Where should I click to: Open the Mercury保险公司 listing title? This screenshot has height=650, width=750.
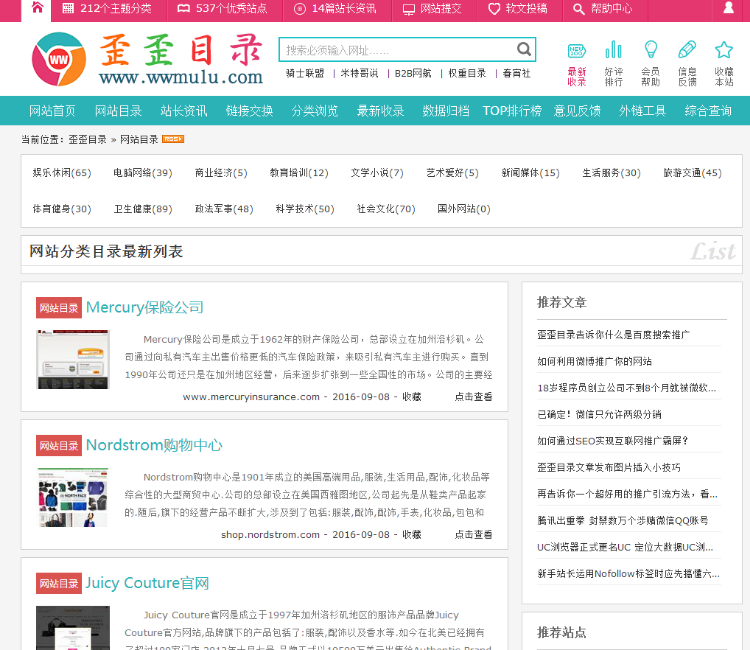point(145,308)
